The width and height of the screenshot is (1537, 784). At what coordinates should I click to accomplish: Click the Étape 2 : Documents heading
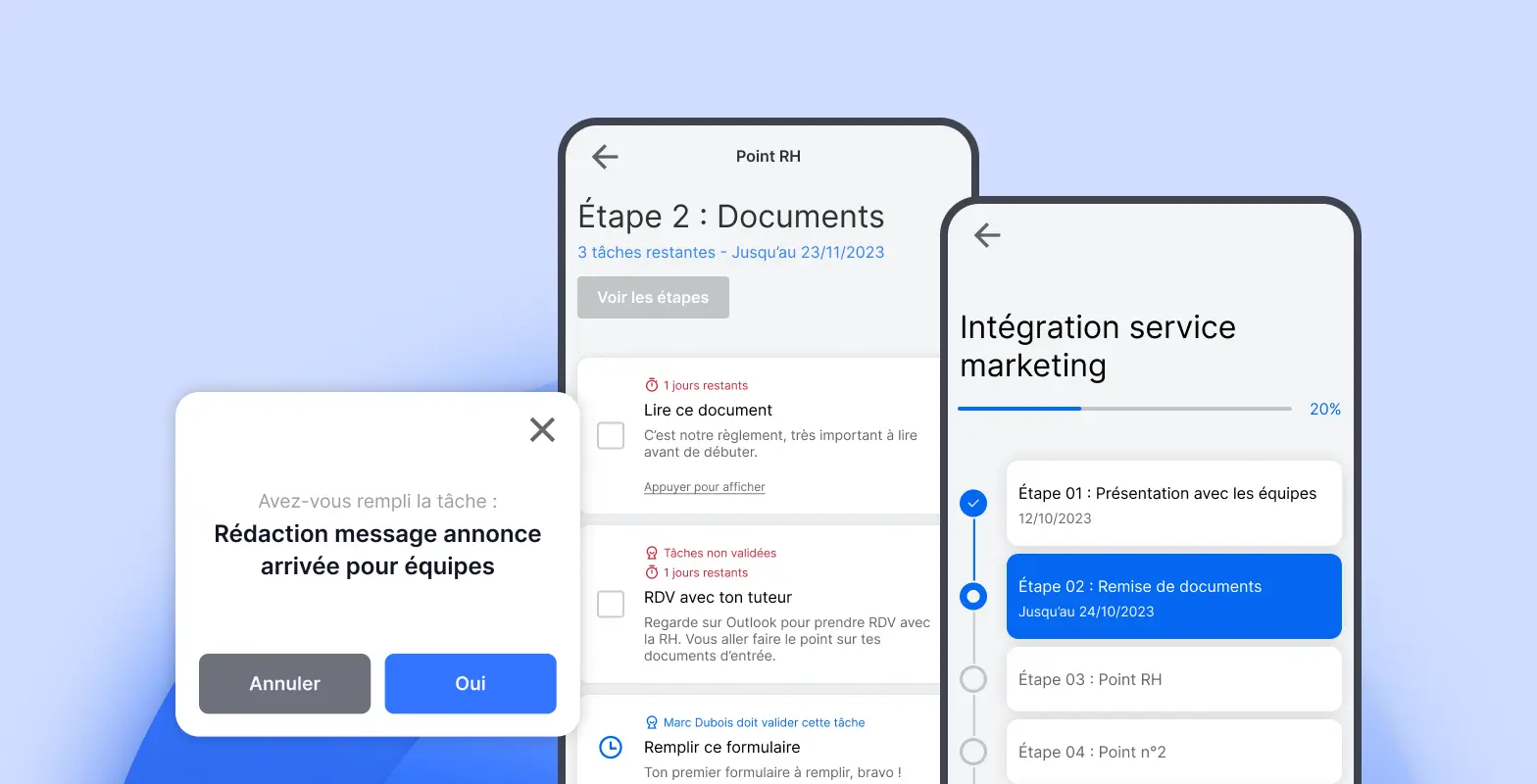pyautogui.click(x=731, y=217)
